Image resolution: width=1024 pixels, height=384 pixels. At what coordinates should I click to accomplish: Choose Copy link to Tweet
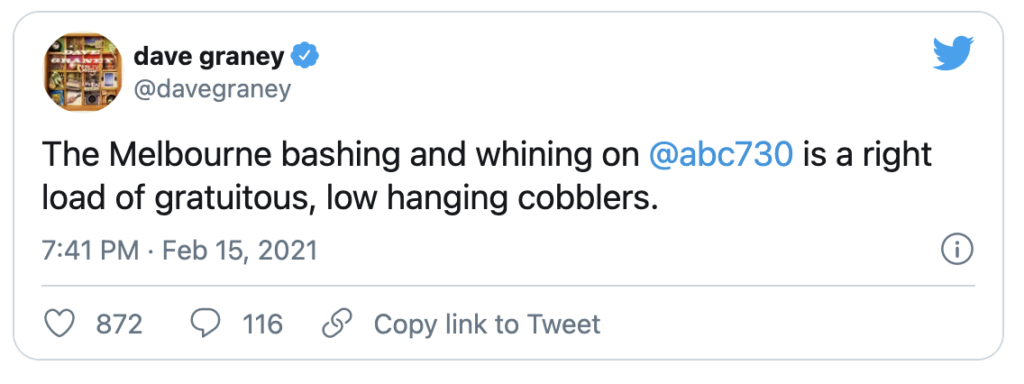pos(487,325)
